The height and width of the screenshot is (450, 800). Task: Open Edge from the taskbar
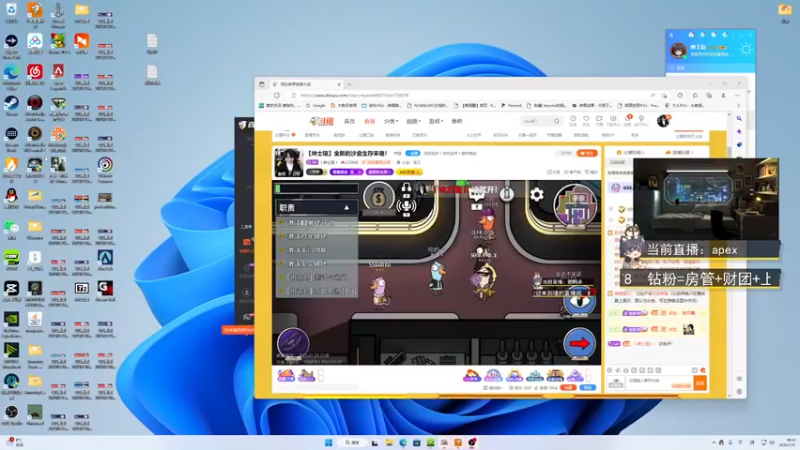[403, 442]
